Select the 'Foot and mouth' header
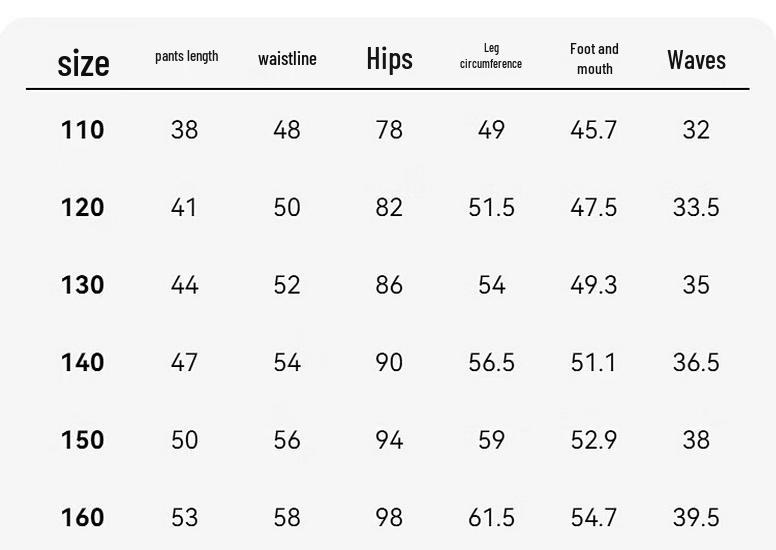This screenshot has height=550, width=776. (594, 58)
